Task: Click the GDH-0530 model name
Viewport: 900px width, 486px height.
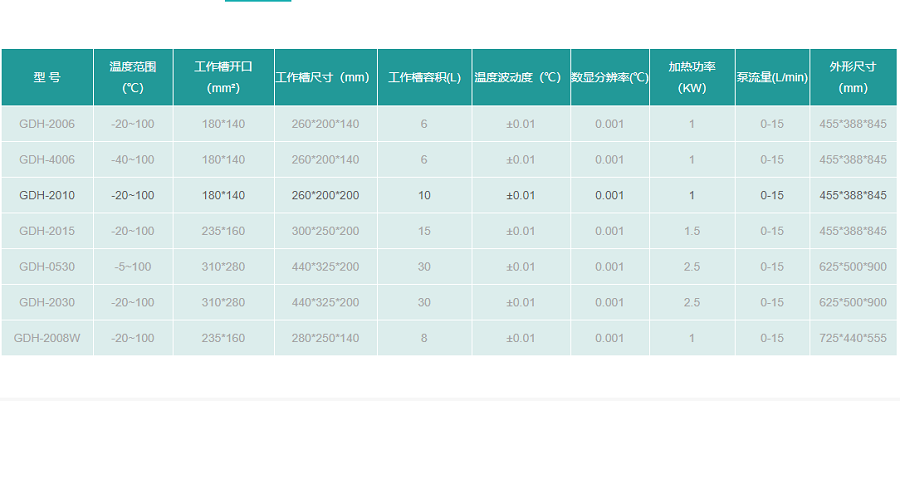Action: pyautogui.click(x=47, y=267)
